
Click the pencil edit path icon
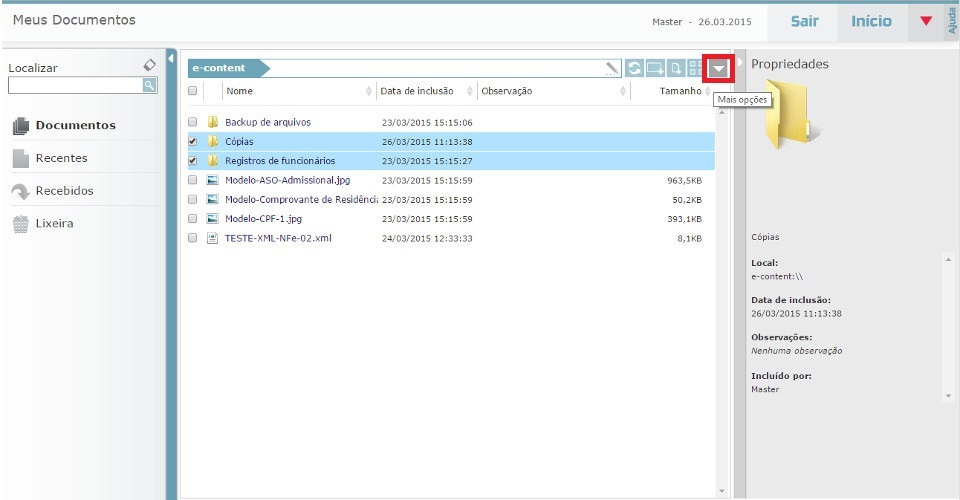point(612,69)
